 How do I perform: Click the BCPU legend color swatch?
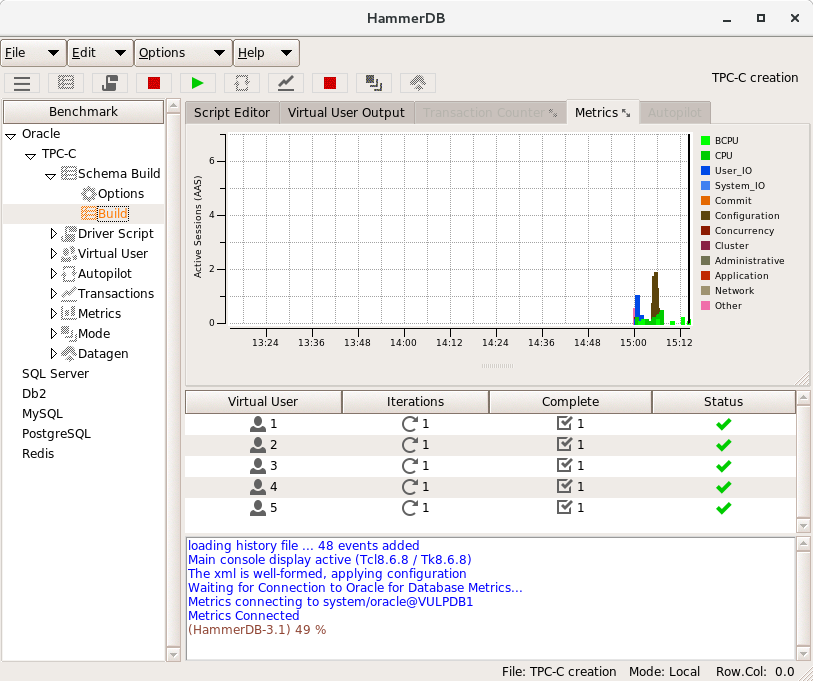click(705, 141)
